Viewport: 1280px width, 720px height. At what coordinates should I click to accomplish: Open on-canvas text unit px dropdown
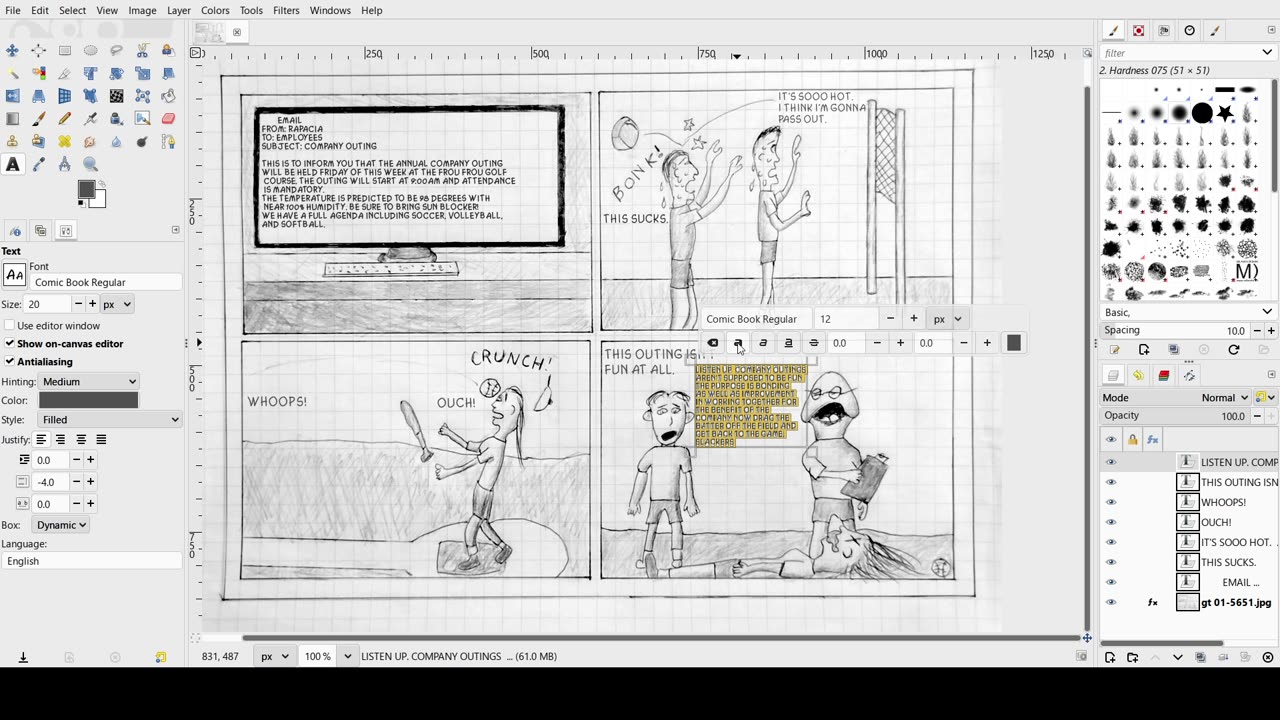pyautogui.click(x=946, y=319)
